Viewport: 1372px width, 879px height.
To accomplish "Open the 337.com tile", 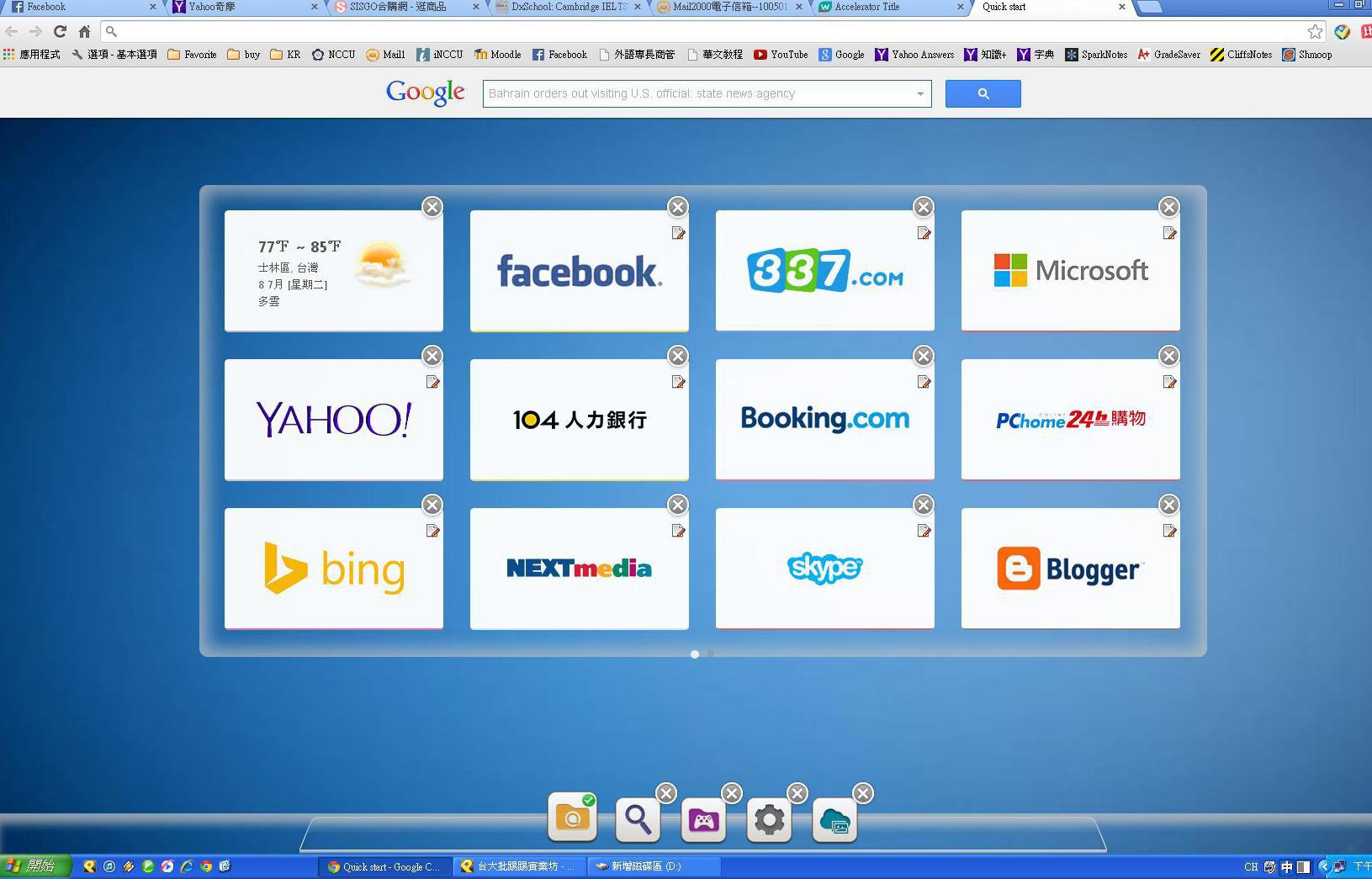I will (824, 271).
